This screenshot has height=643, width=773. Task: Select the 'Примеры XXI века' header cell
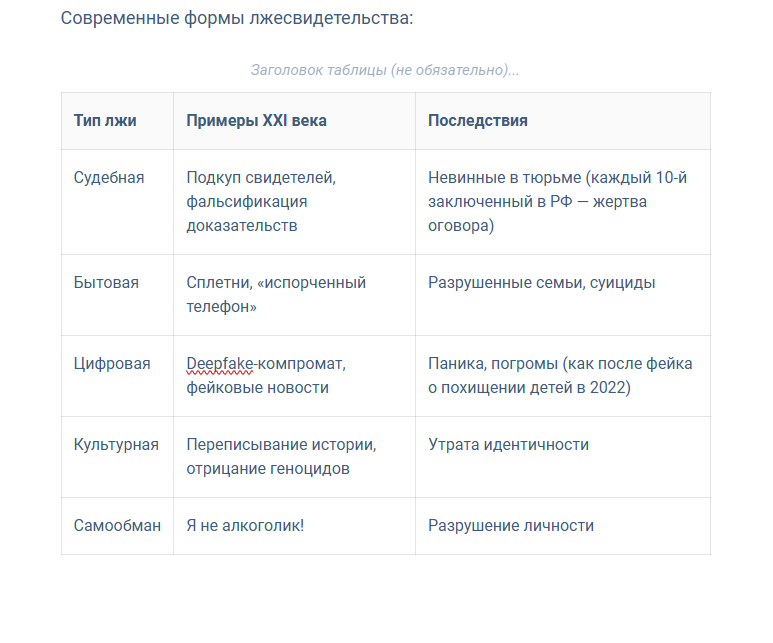click(294, 121)
